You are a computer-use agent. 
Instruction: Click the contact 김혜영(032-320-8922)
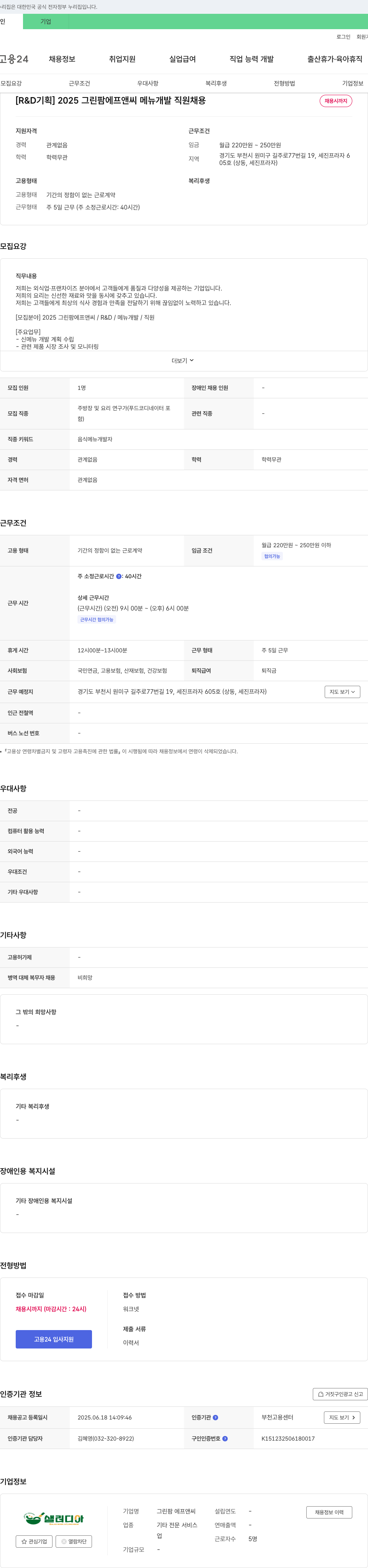tap(106, 1438)
